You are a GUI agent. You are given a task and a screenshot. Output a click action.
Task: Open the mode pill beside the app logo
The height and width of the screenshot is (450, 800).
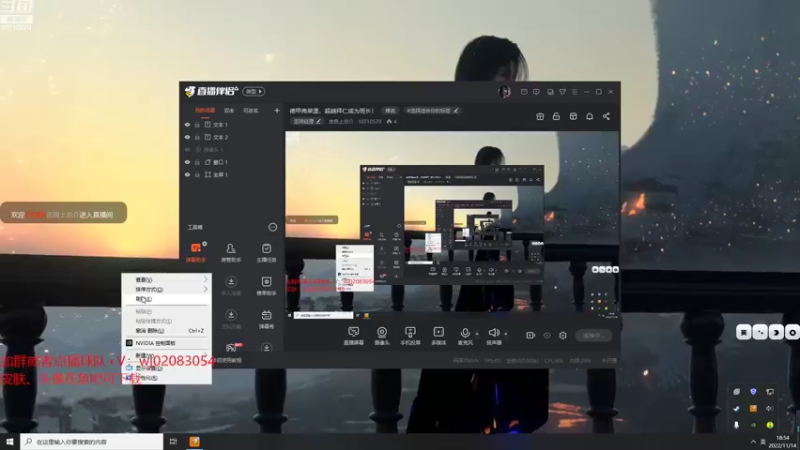(x=254, y=91)
